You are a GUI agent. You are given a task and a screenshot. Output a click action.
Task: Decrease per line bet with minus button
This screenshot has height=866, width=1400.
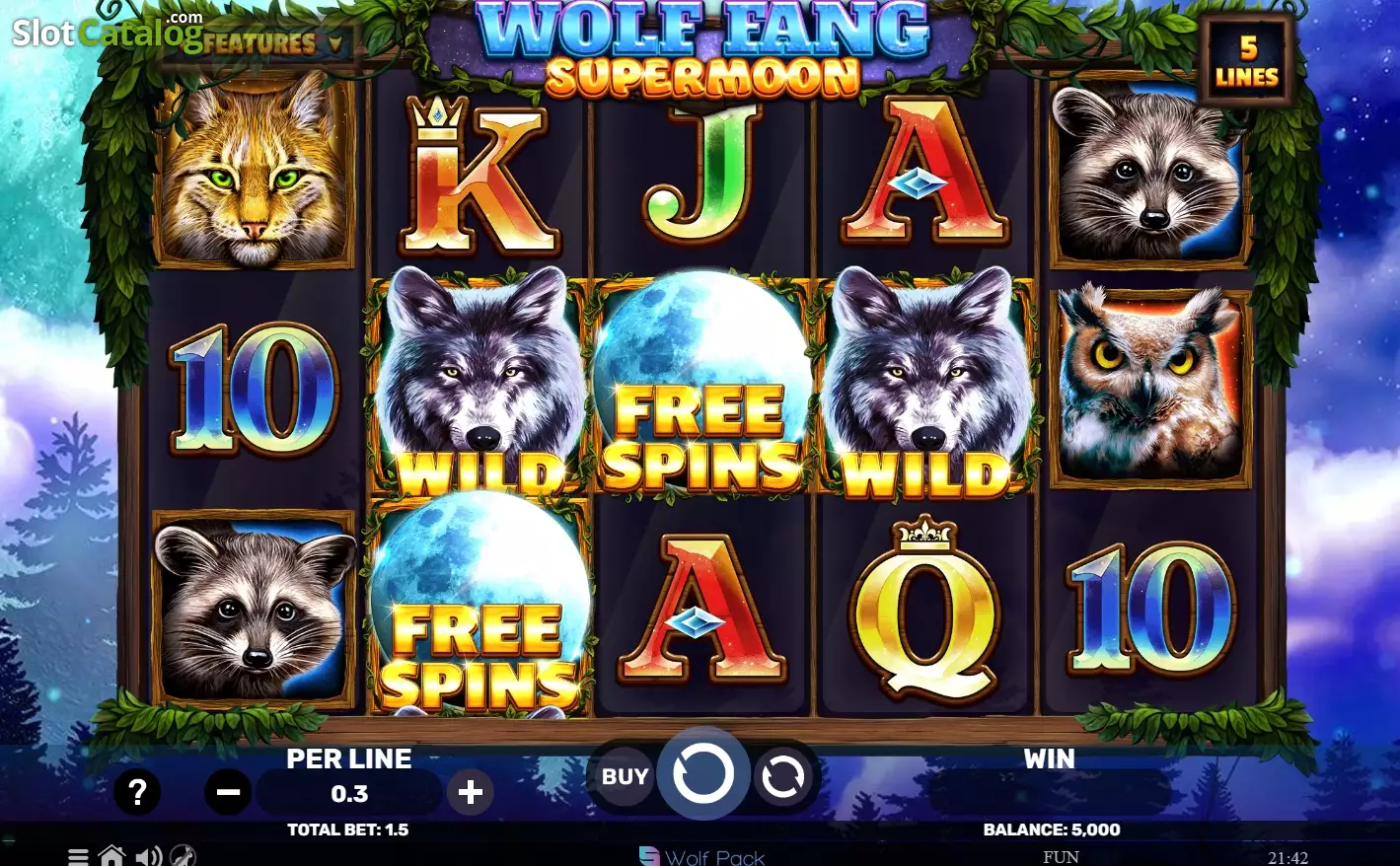point(228,792)
